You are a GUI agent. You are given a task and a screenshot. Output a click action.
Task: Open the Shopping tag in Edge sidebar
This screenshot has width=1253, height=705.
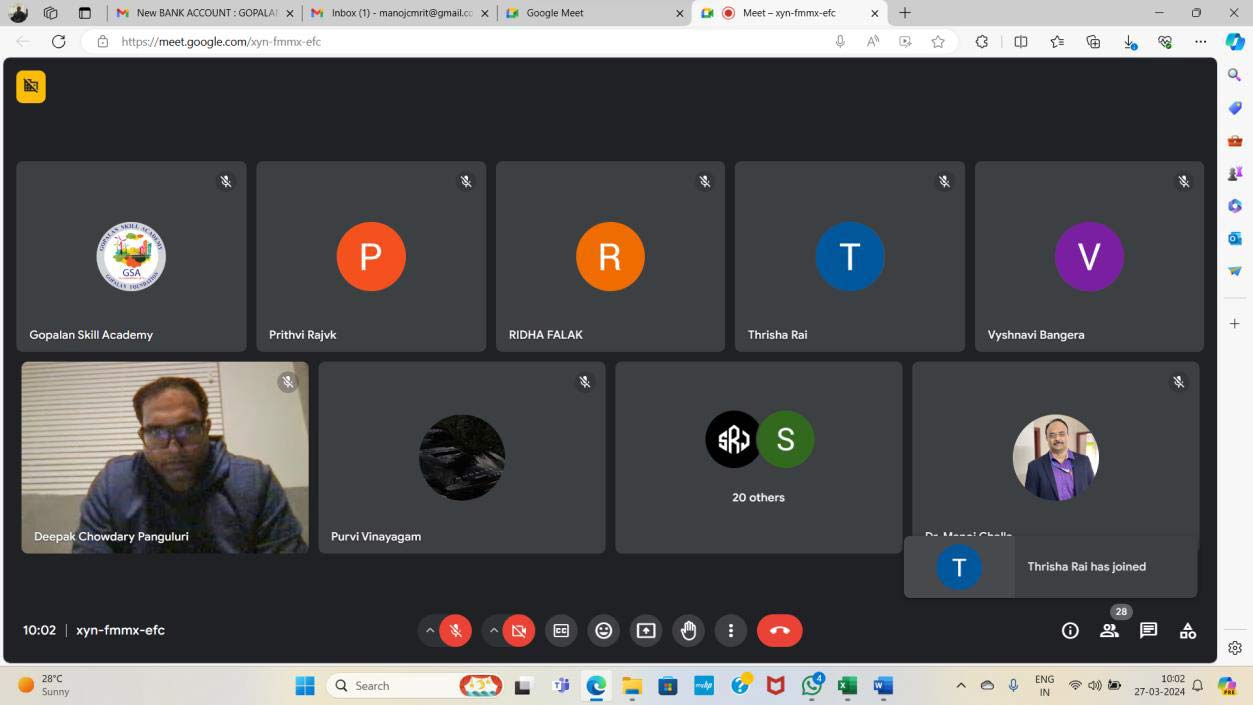1235,108
